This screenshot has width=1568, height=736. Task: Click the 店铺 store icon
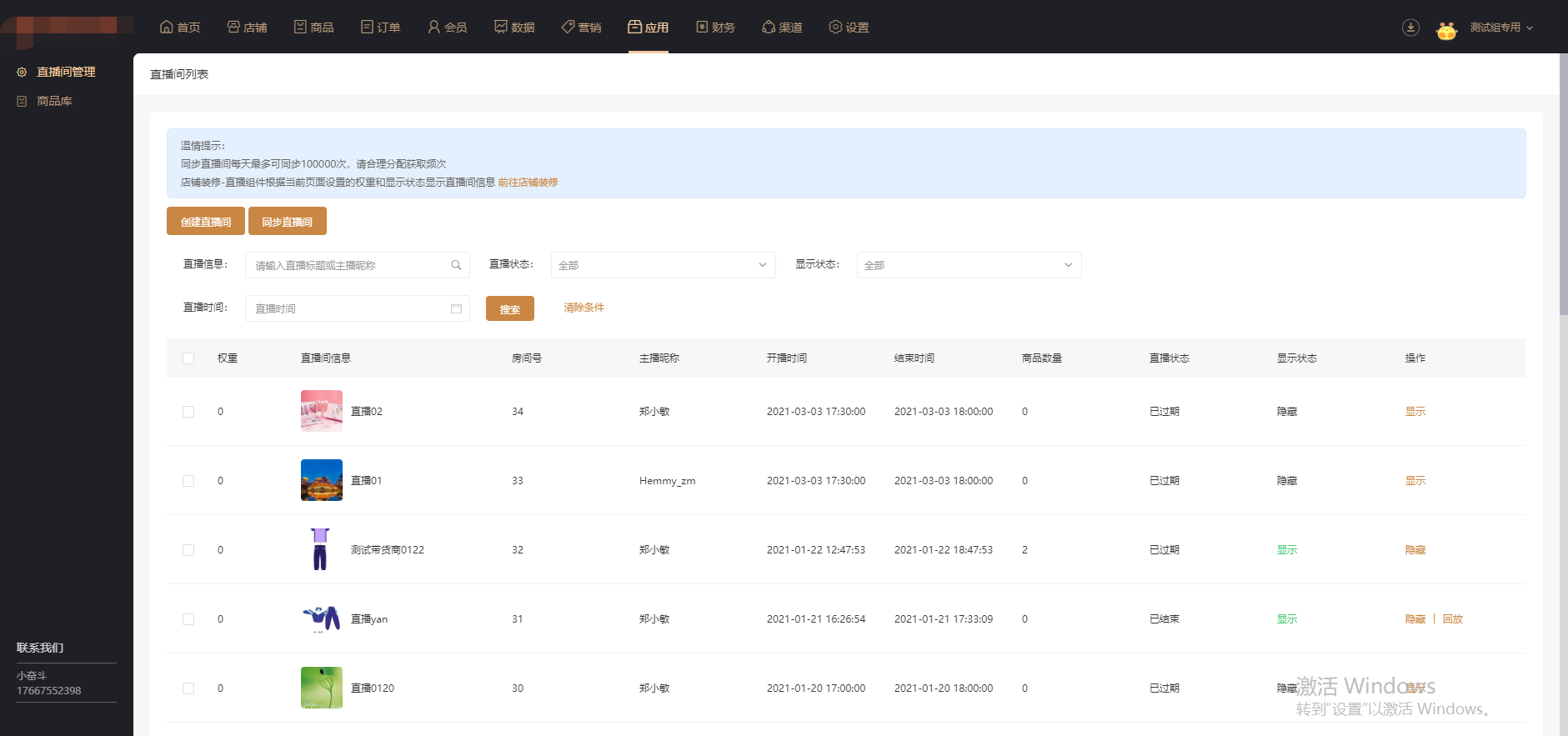233,27
